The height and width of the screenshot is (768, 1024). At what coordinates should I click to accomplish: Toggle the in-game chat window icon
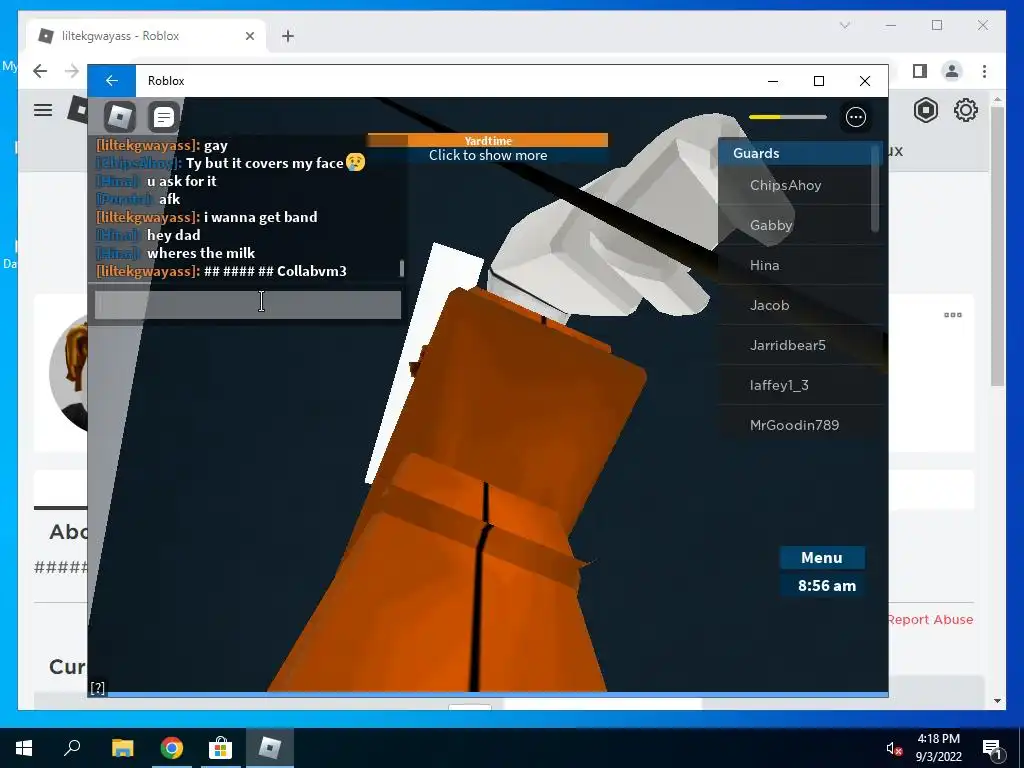(163, 117)
